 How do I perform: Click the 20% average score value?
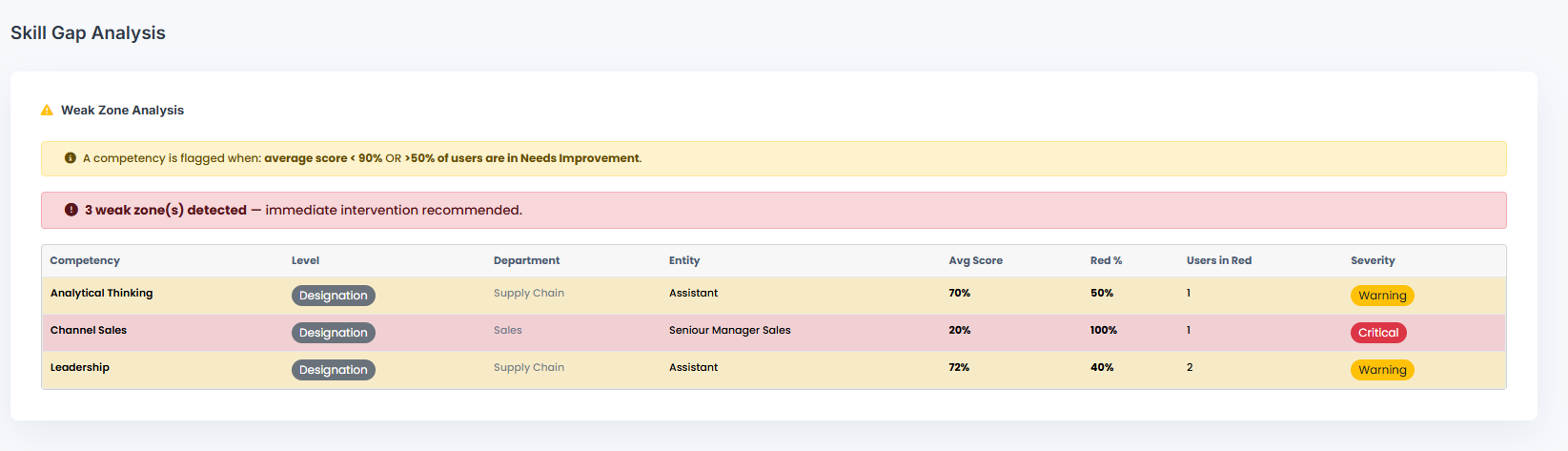coord(959,330)
